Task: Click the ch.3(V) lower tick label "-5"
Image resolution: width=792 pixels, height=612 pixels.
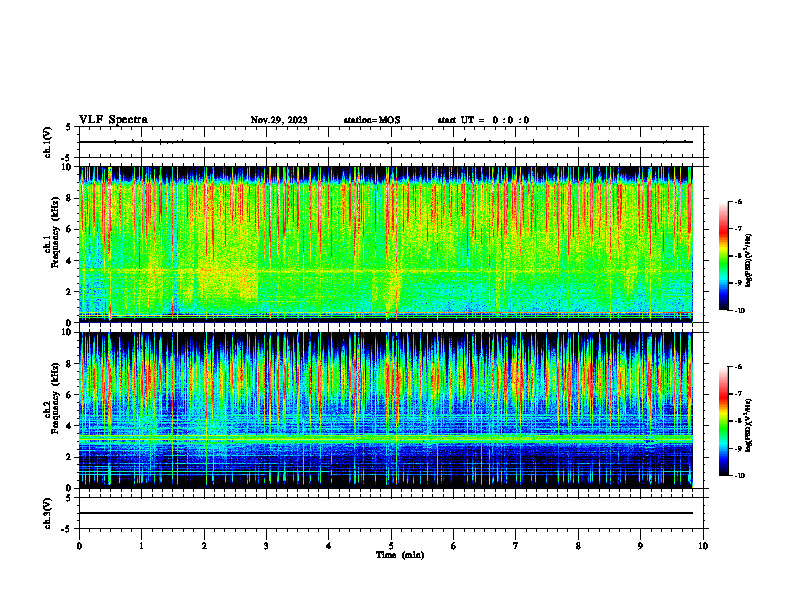Action: tap(67, 529)
